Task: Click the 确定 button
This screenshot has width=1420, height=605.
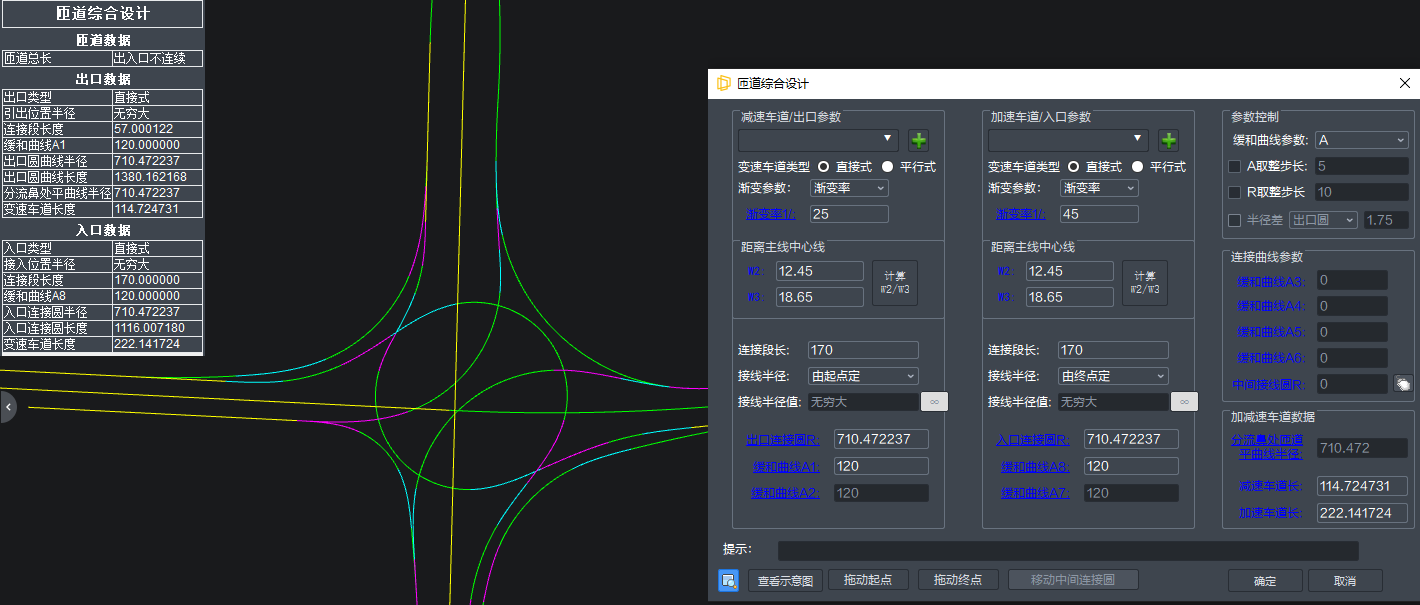Action: pos(1265,581)
